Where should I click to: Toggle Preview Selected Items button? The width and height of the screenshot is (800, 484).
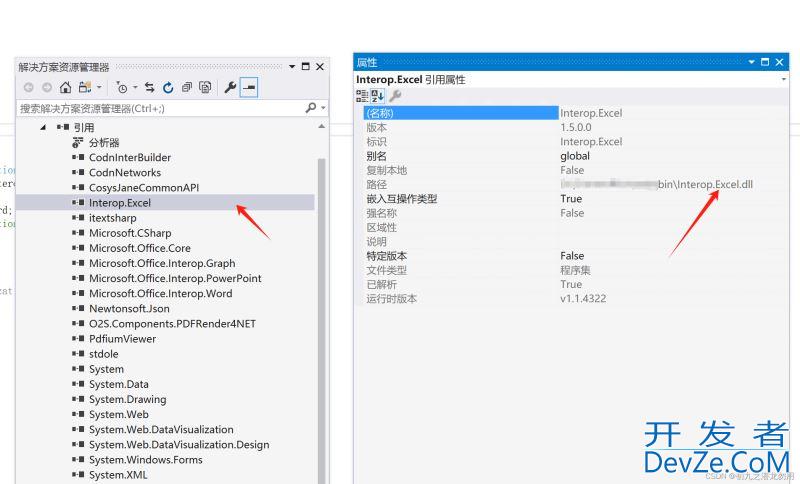click(x=249, y=88)
